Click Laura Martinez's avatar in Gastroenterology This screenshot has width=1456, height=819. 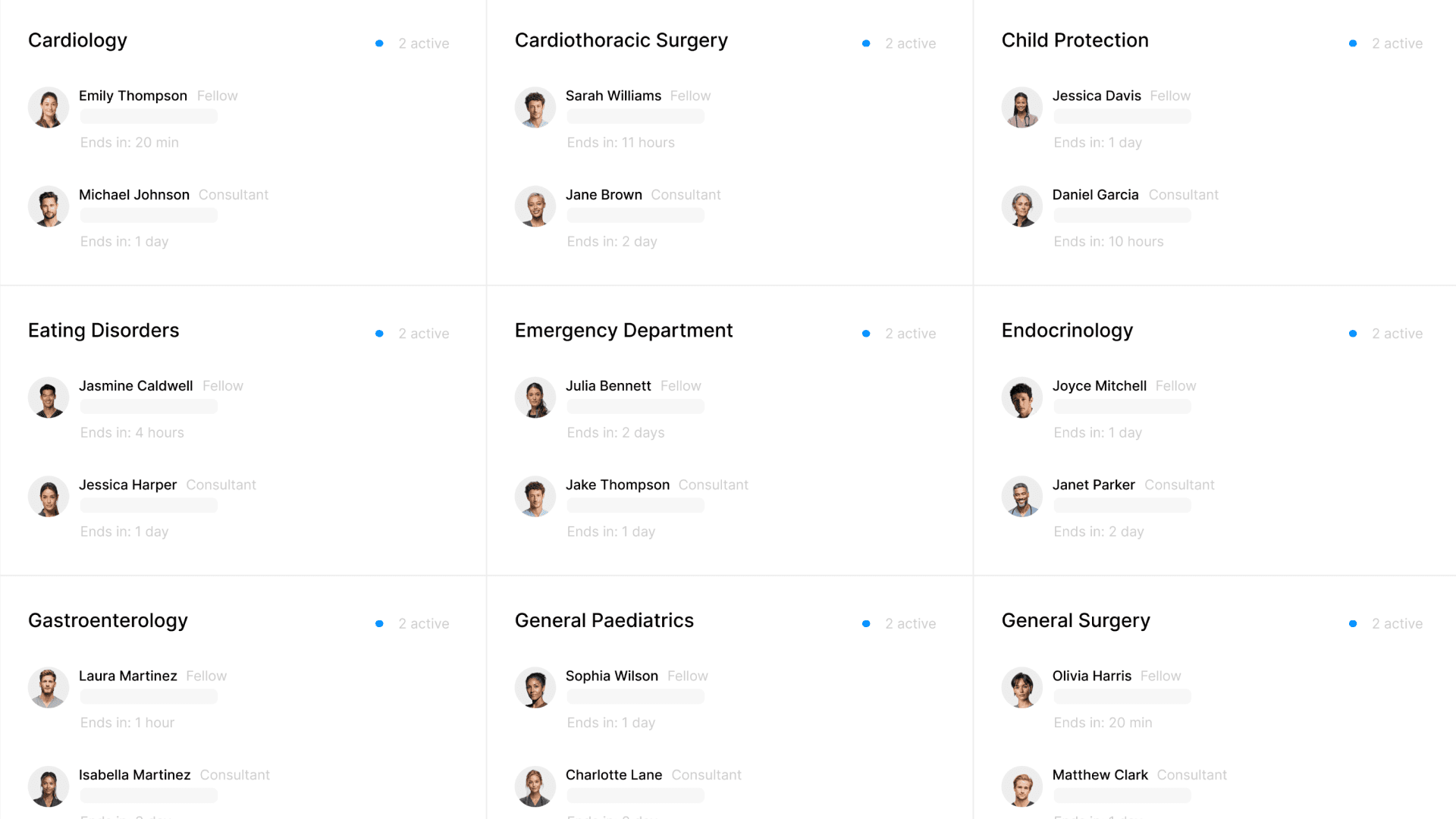pos(48,687)
